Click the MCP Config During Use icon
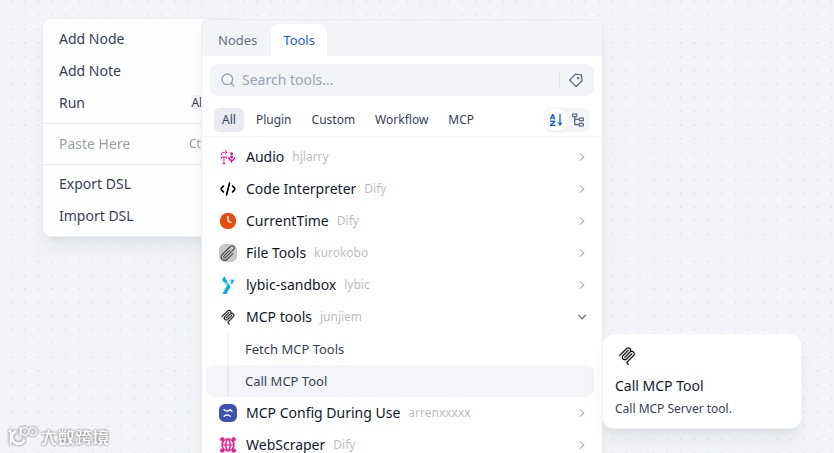 click(228, 413)
